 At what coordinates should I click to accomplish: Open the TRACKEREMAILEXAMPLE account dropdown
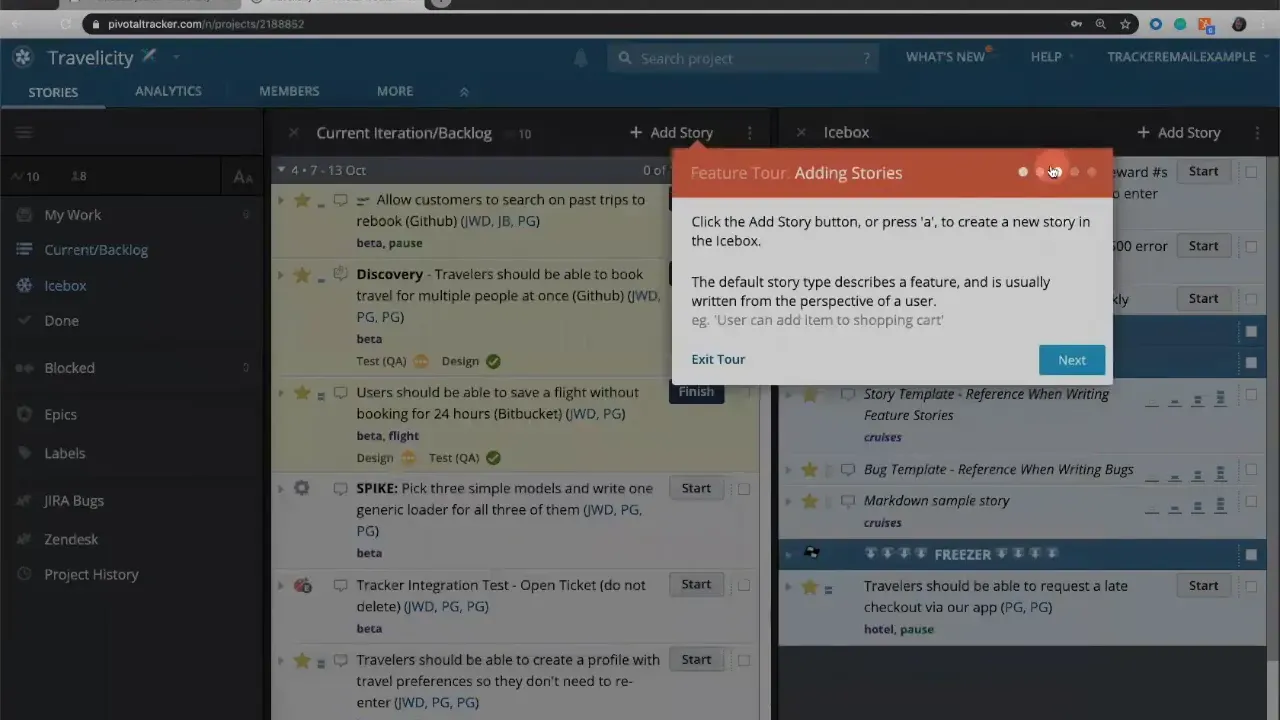(1181, 57)
